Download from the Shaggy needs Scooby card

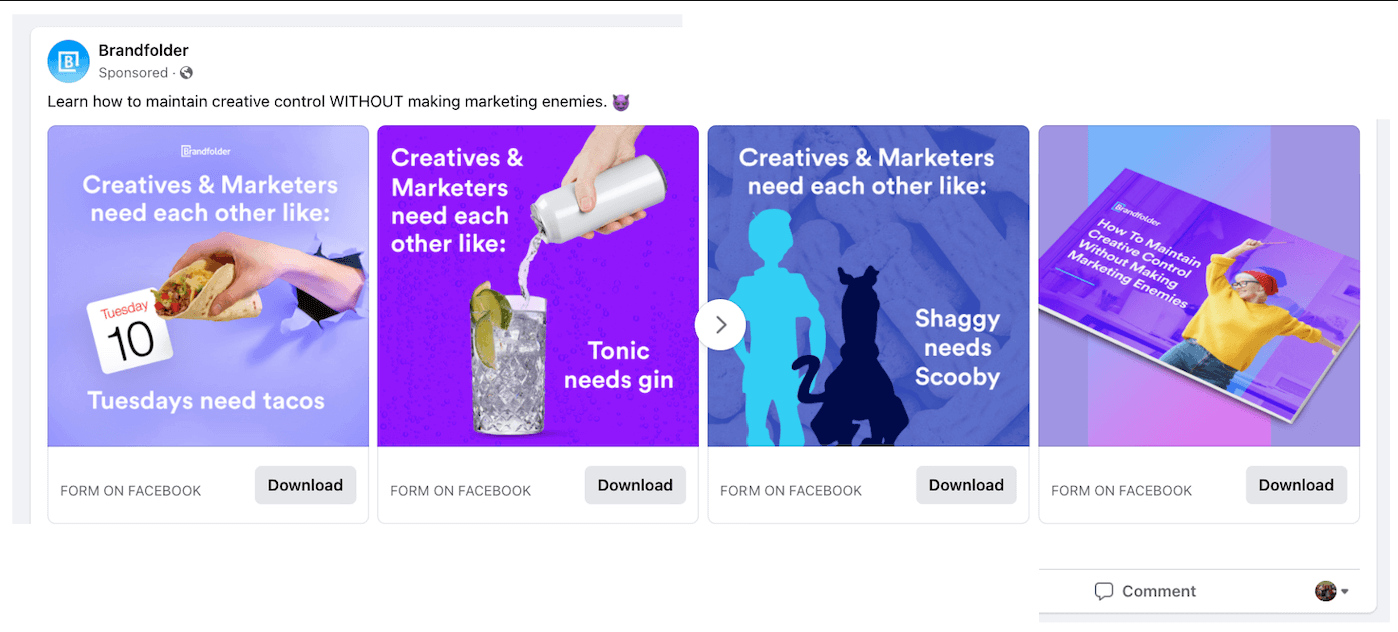click(x=966, y=485)
